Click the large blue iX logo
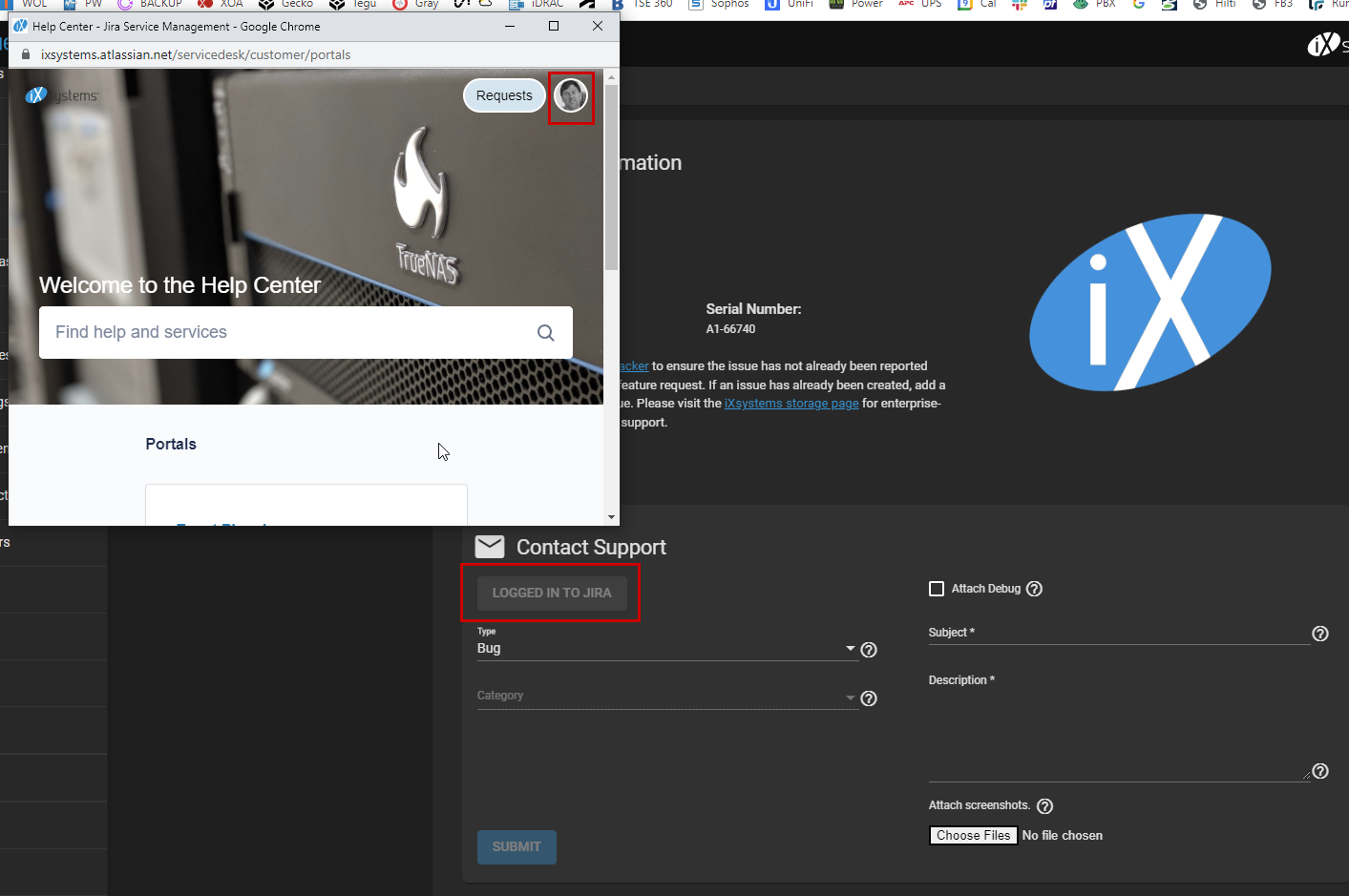The width and height of the screenshot is (1349, 896). coord(1149,302)
